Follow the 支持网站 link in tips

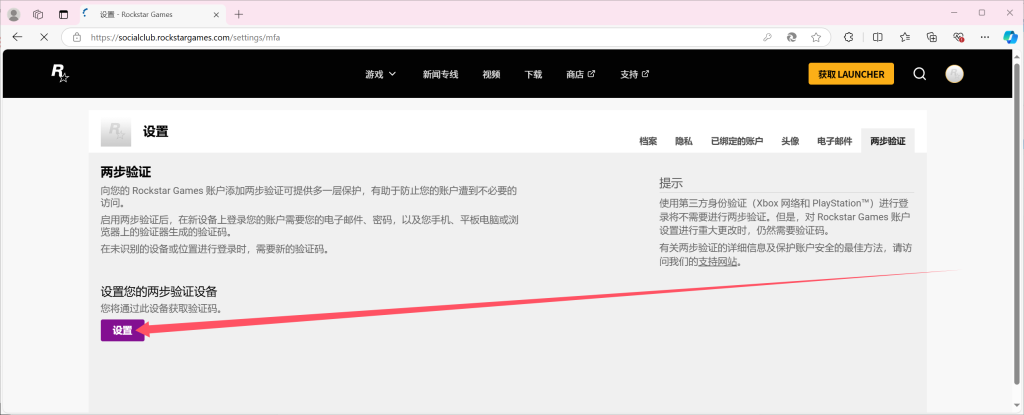tap(718, 261)
